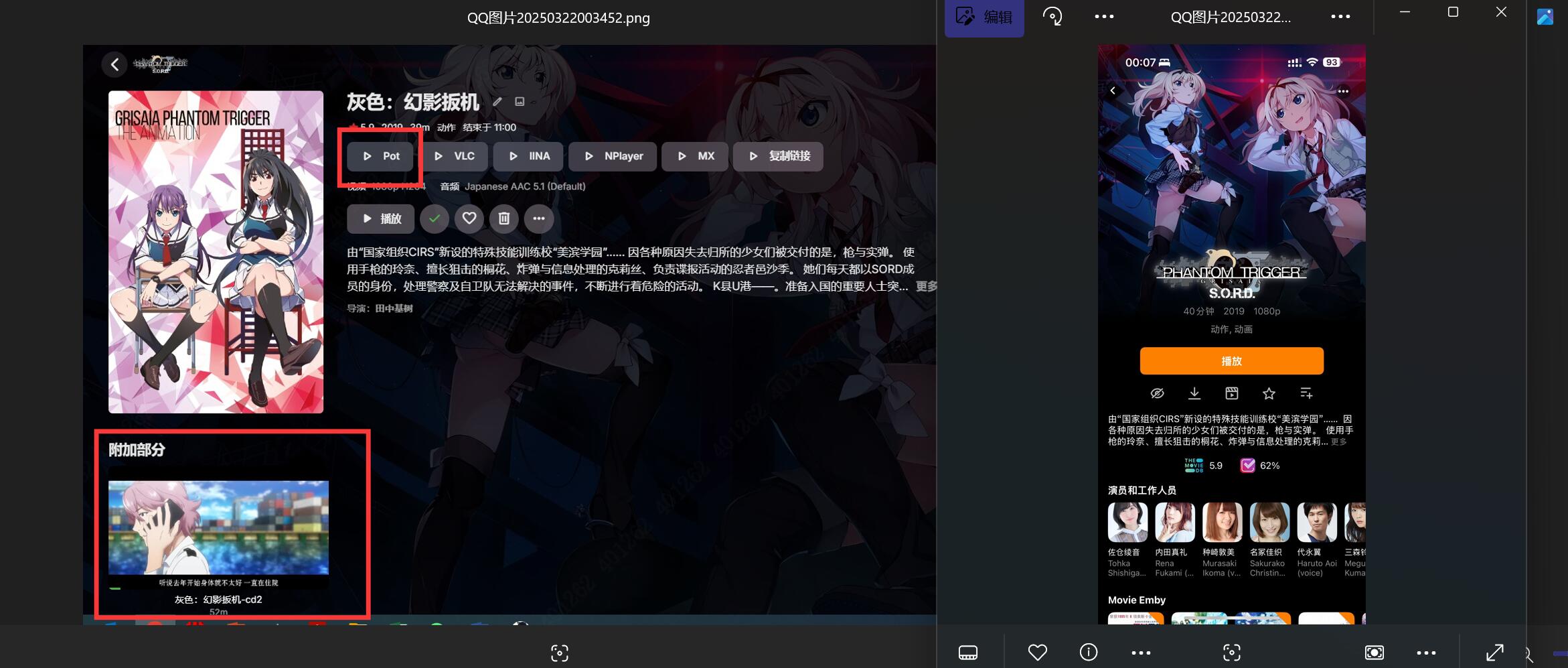
Task: Open cast member 种崎敦美 portrait
Action: pos(1223,522)
